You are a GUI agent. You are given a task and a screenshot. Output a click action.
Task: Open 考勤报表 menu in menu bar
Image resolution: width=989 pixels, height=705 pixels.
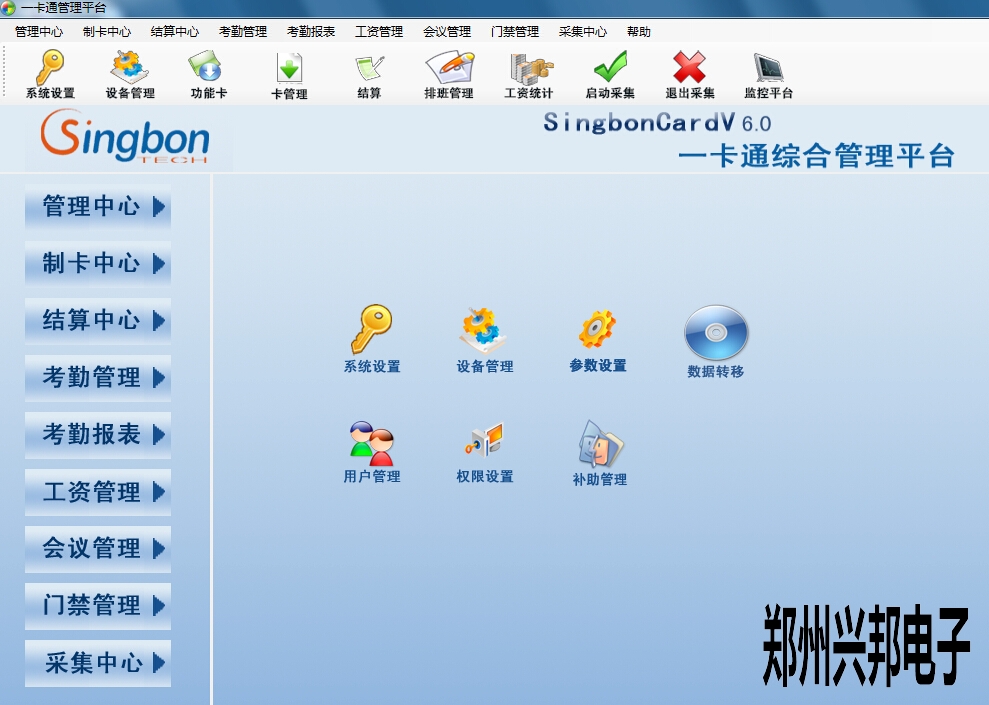coord(311,32)
